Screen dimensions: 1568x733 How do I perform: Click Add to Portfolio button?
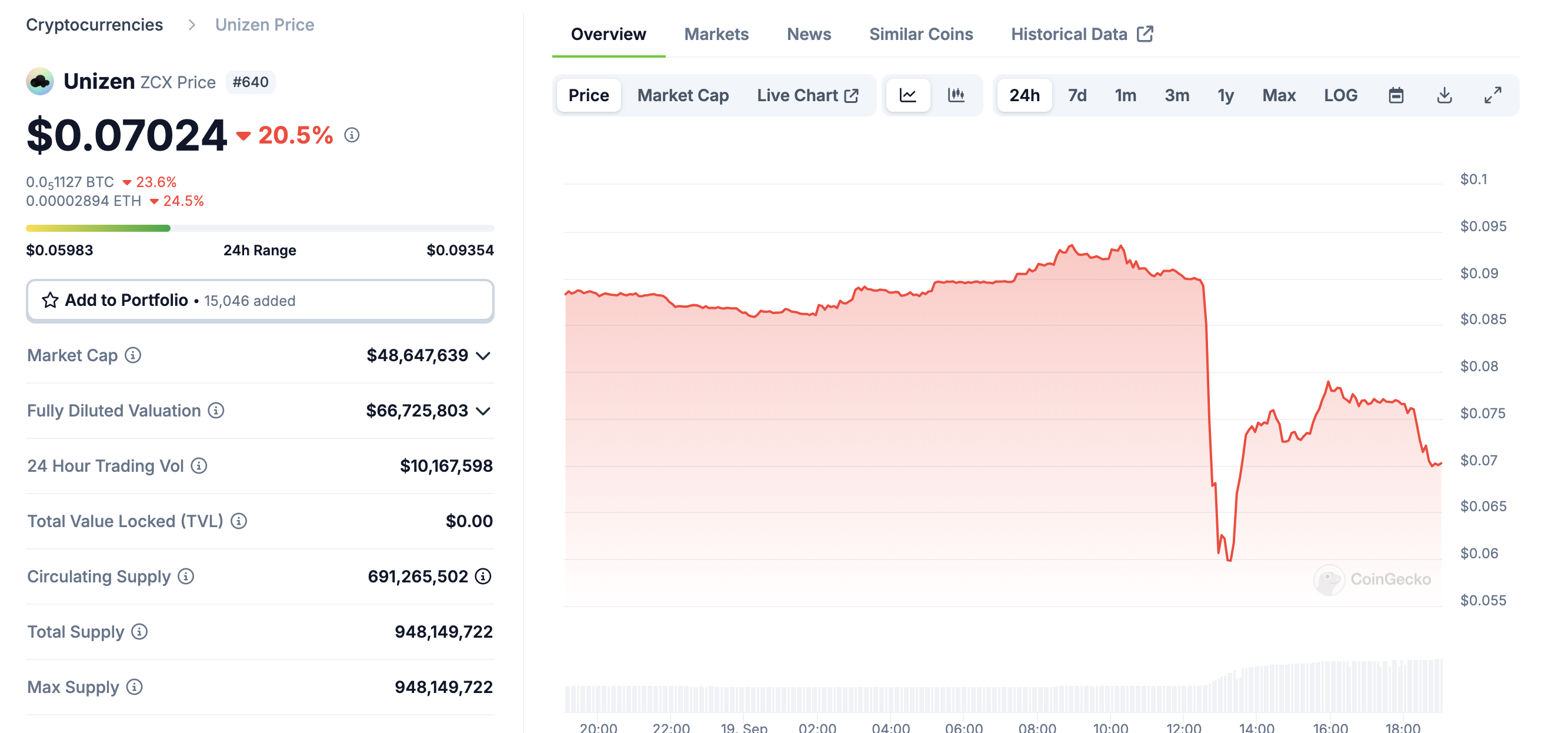coord(260,300)
